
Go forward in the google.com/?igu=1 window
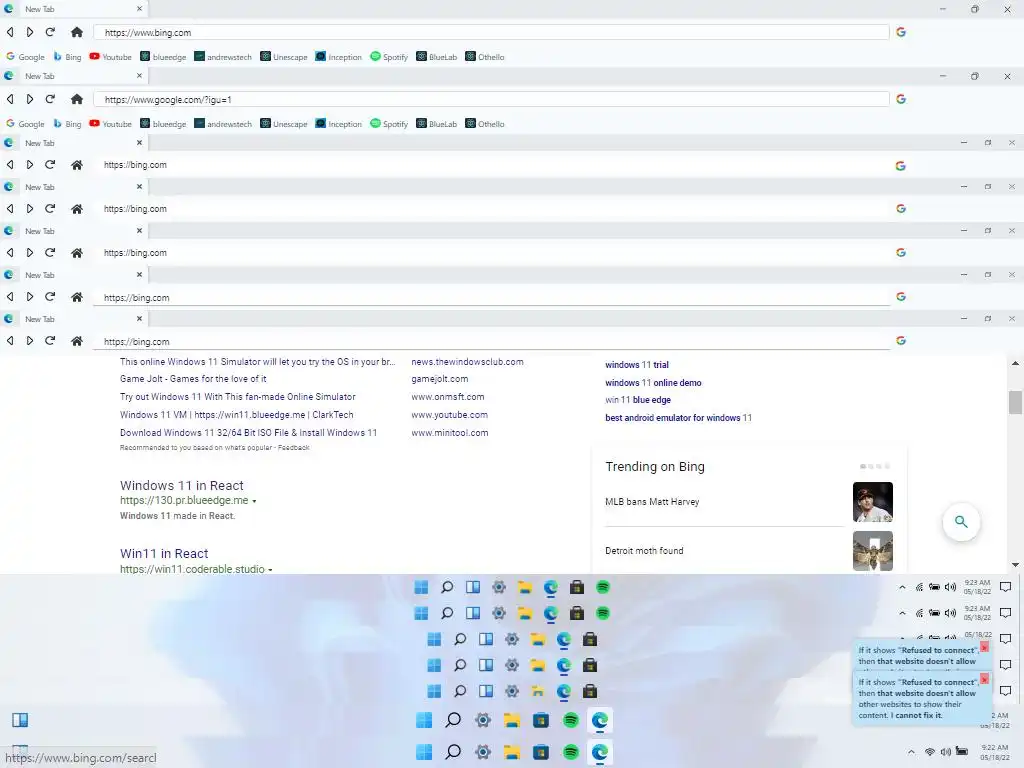30,99
